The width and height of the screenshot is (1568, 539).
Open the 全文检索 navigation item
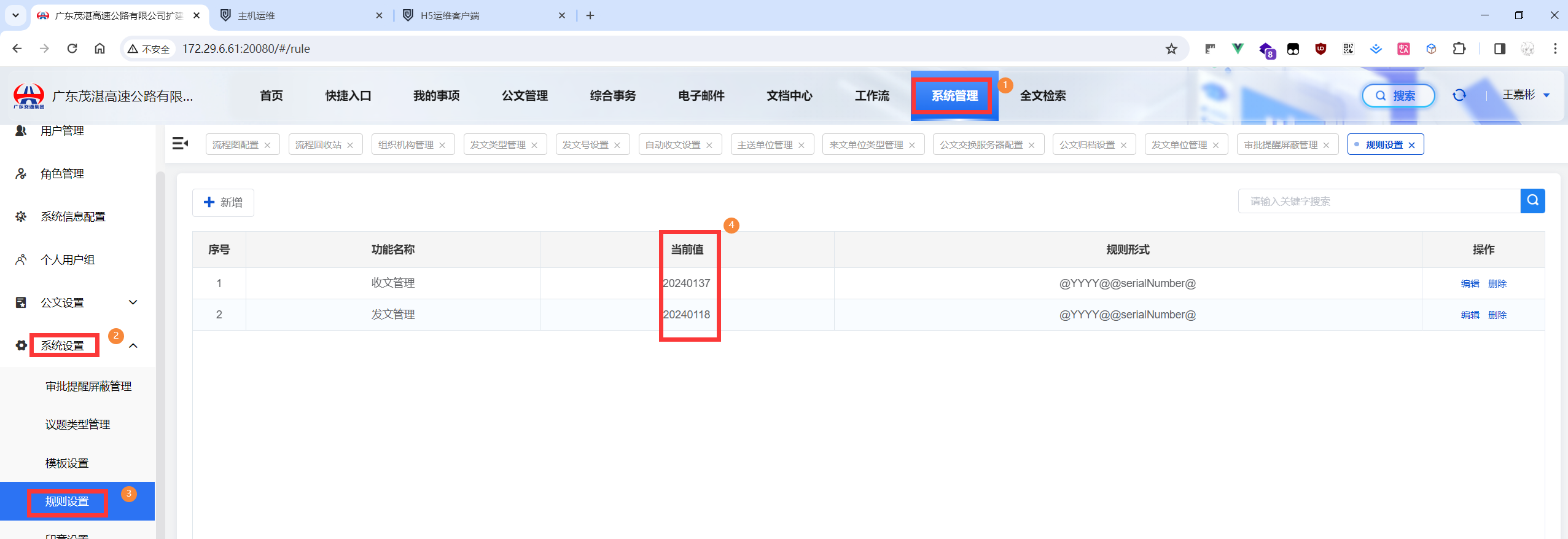(1043, 95)
